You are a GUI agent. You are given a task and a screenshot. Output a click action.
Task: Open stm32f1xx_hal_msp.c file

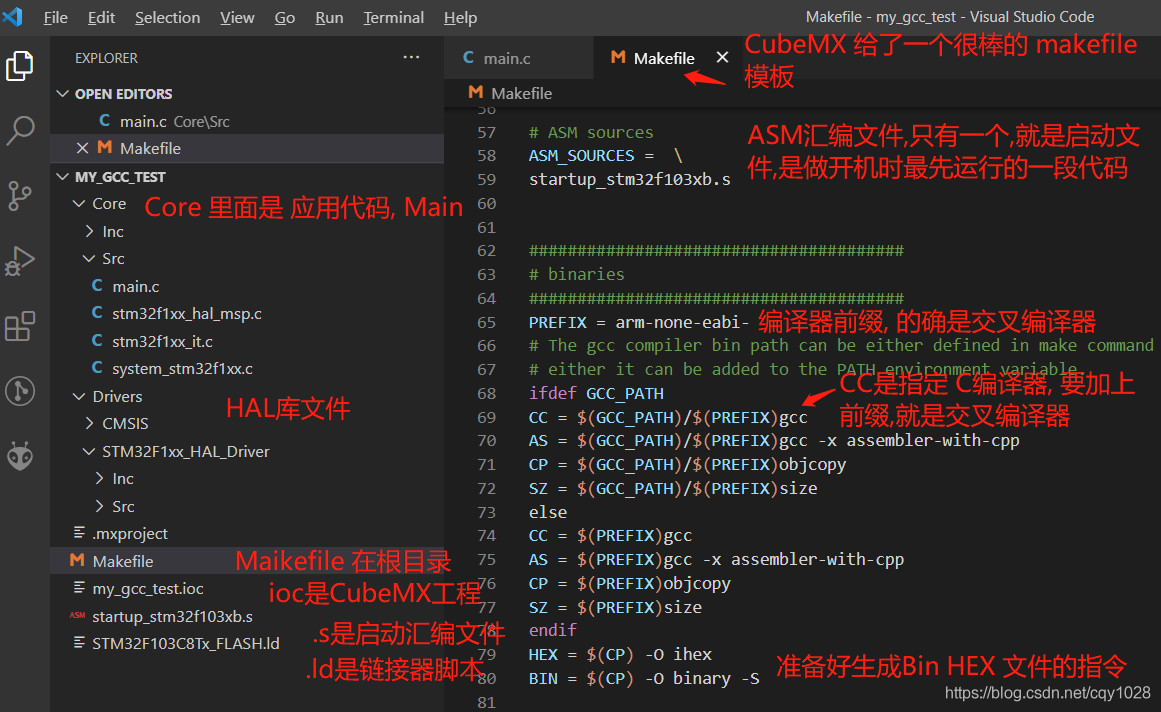tap(187, 314)
